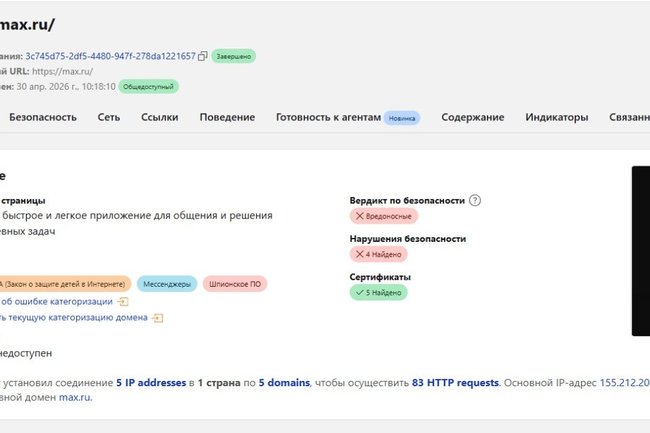Select the Содержание tab
Screen dimensions: 650x433
472,118
